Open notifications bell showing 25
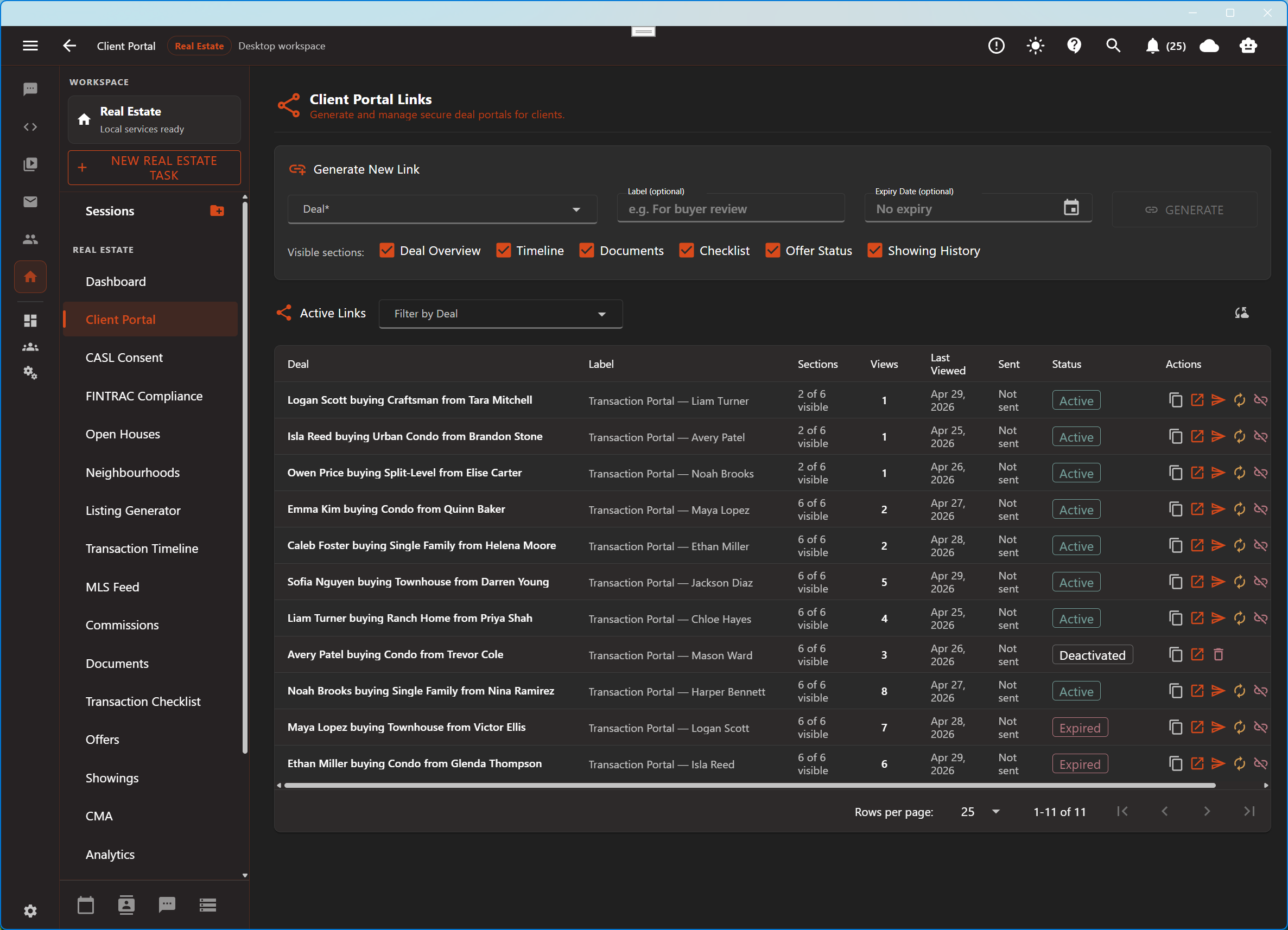 [1165, 46]
